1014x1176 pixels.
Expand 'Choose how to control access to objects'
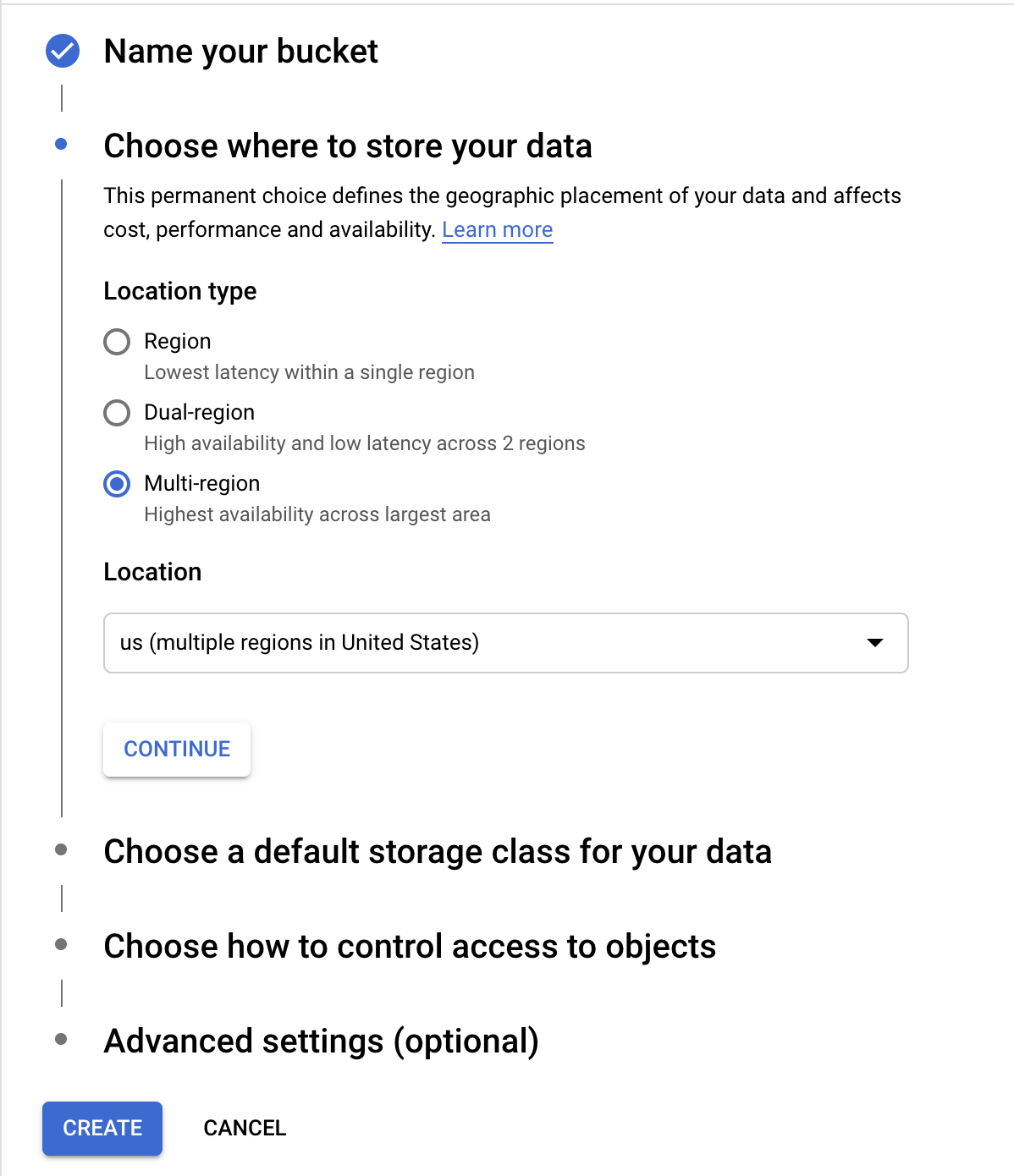click(410, 946)
